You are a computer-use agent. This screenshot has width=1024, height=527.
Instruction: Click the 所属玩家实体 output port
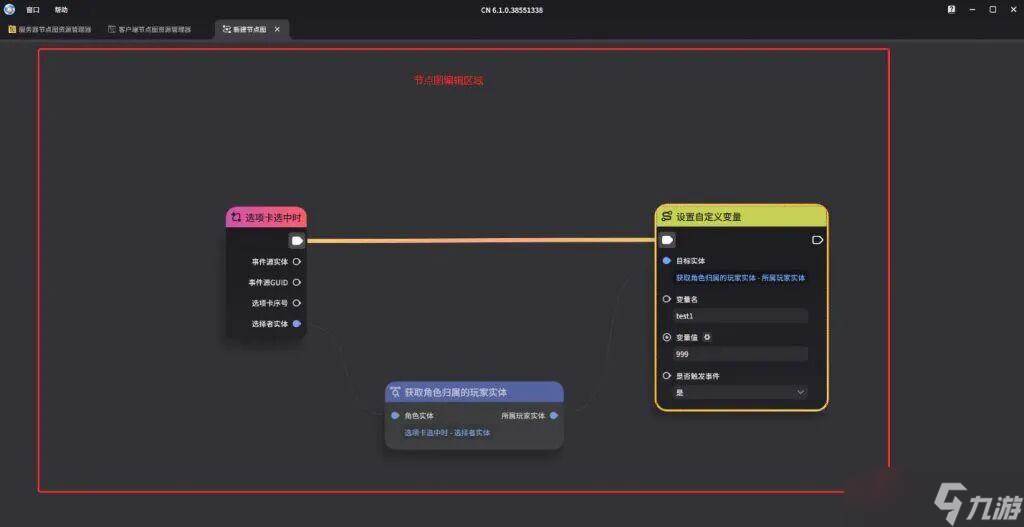point(554,416)
